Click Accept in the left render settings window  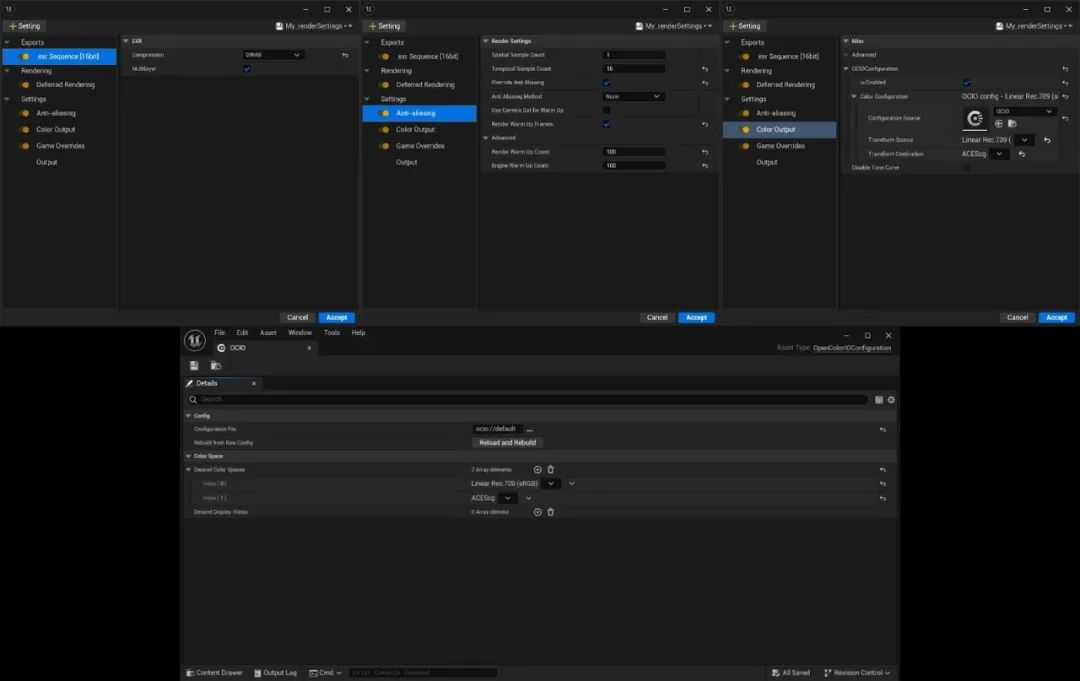pyautogui.click(x=337, y=317)
